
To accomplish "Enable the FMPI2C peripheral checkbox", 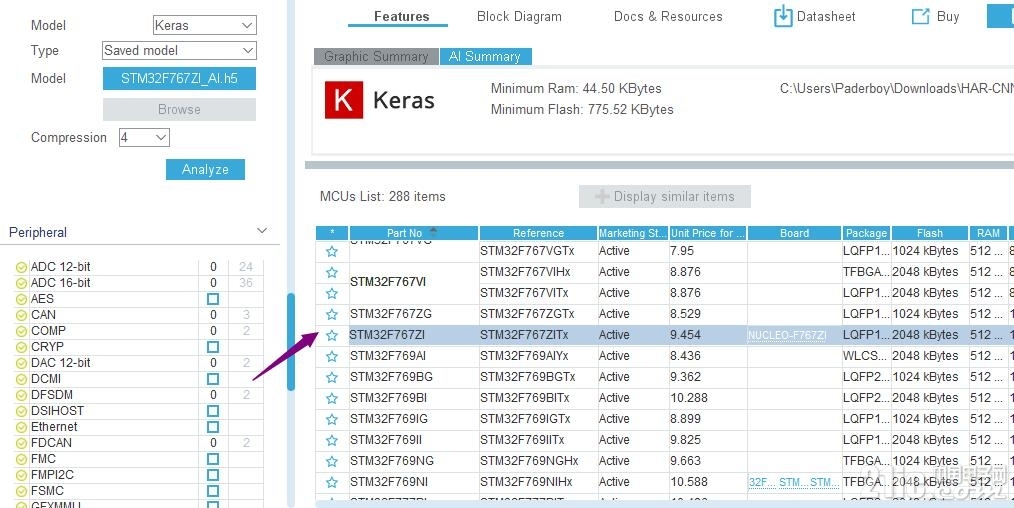I will (x=213, y=475).
